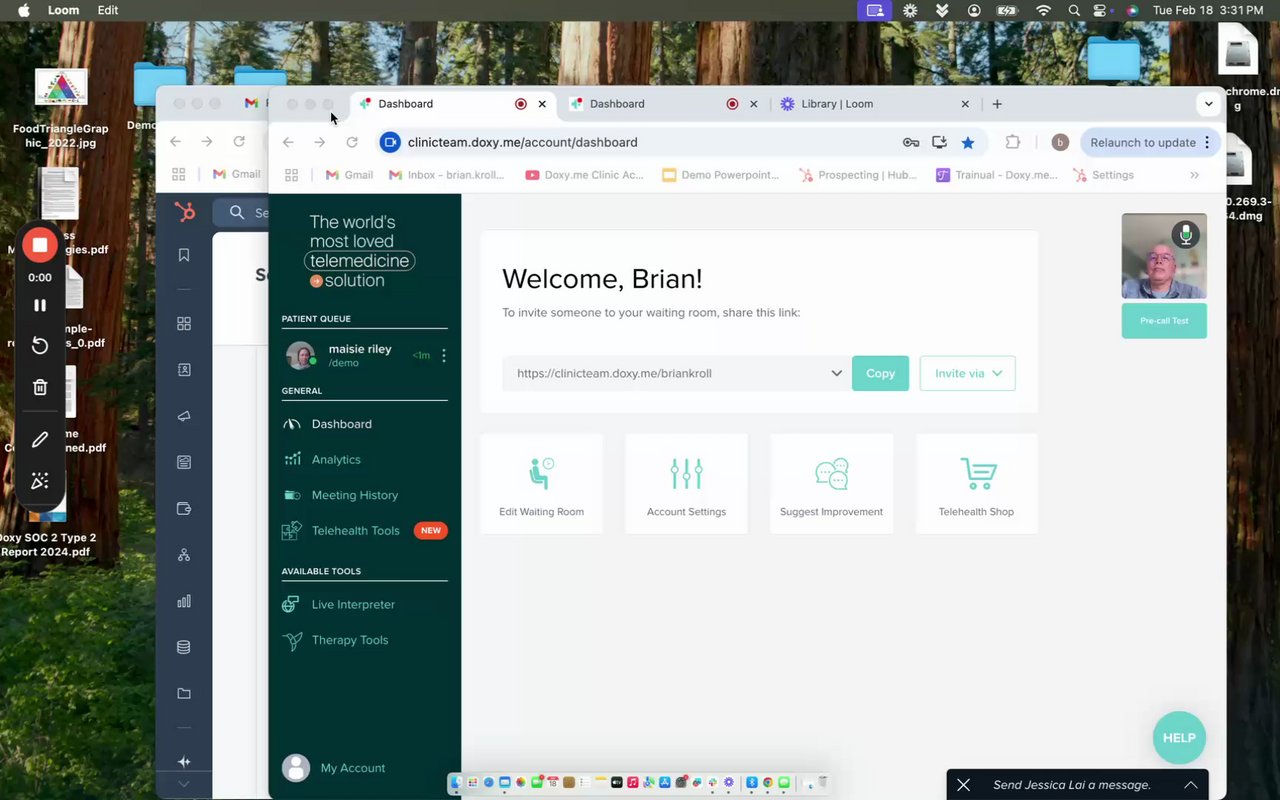This screenshot has width=1280, height=800.
Task: Click Live Interpreter globe icon
Action: coord(291,604)
